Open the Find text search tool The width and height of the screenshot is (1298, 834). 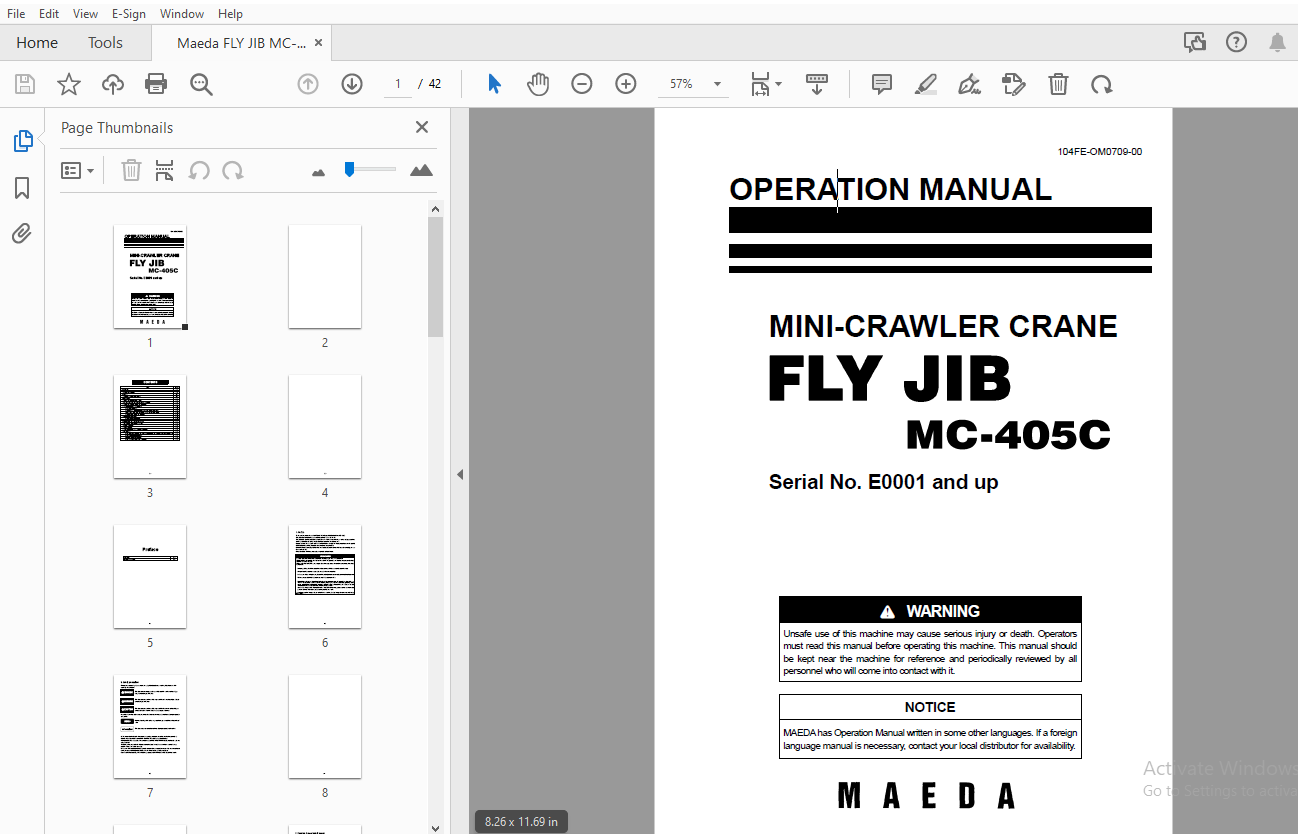point(201,84)
